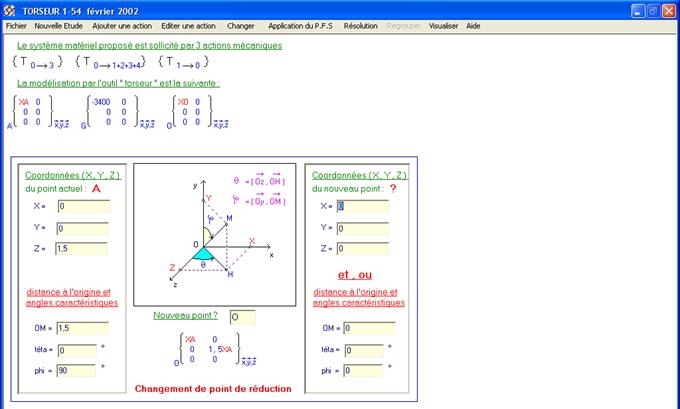The width and height of the screenshot is (680, 409).
Task: Click the T 0→1+2+3+4 torseur notation
Action: click(110, 62)
